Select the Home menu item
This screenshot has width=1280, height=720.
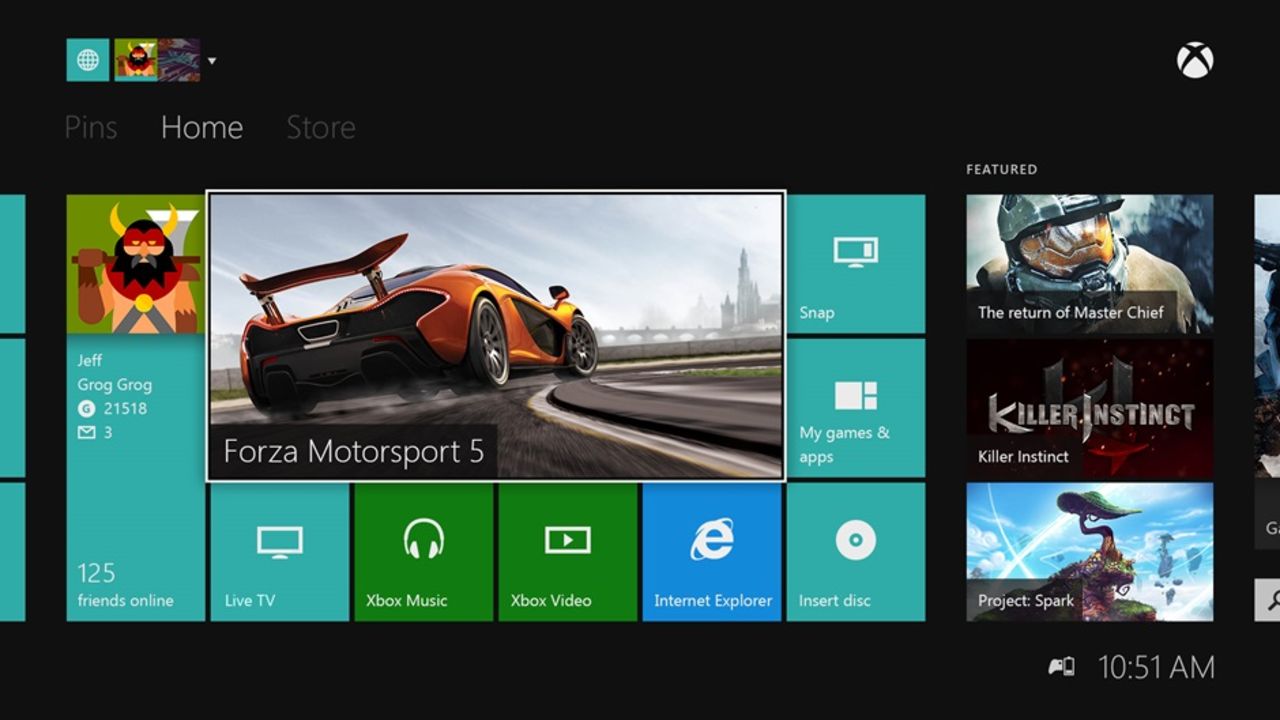(201, 127)
